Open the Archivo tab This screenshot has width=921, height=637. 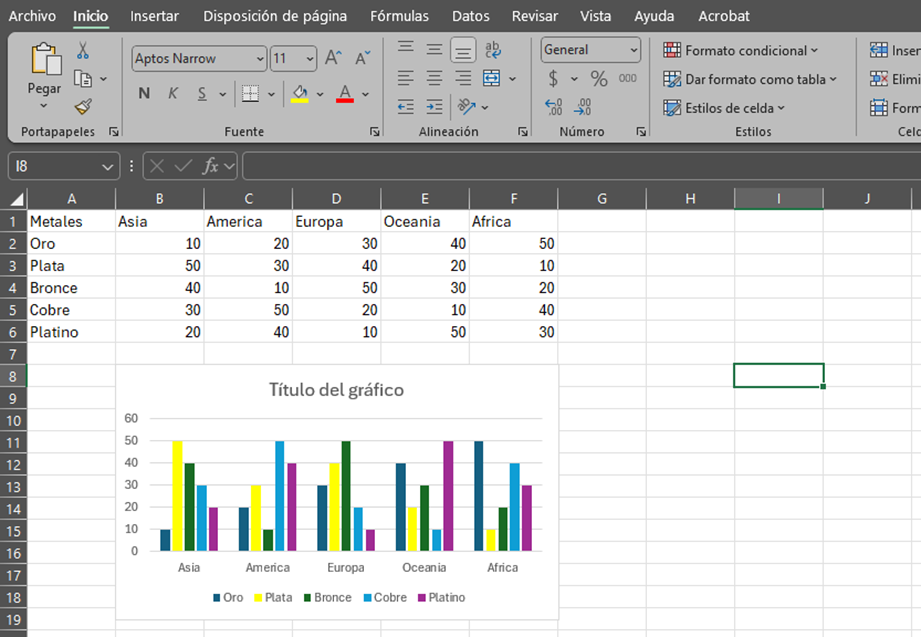coord(32,16)
